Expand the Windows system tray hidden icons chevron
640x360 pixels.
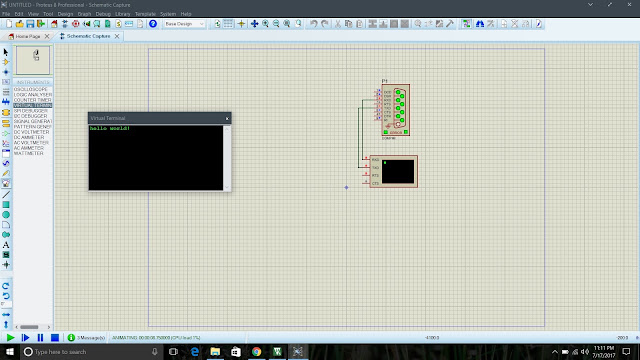click(555, 352)
